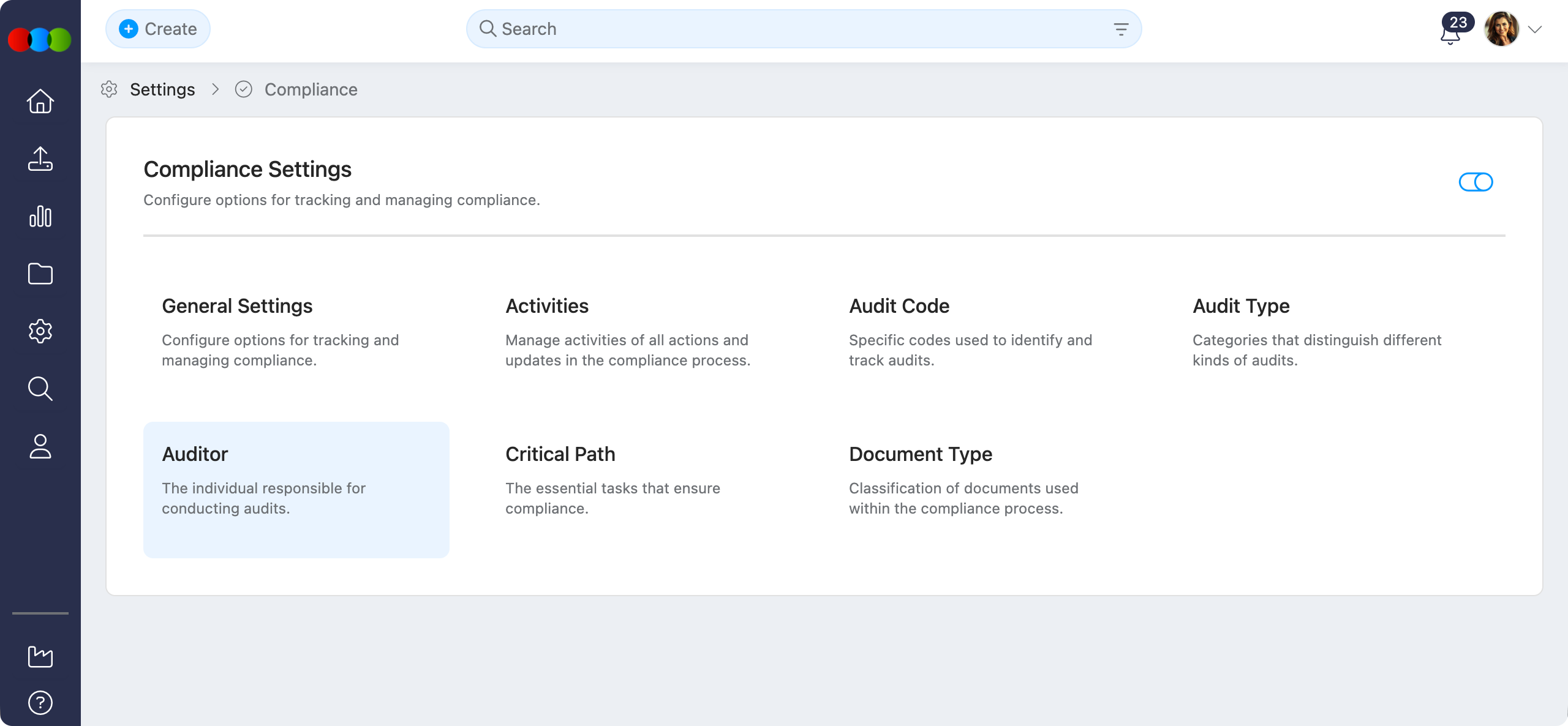The image size is (1568, 726).
Task: Click into the Search input field
Action: (x=796, y=29)
